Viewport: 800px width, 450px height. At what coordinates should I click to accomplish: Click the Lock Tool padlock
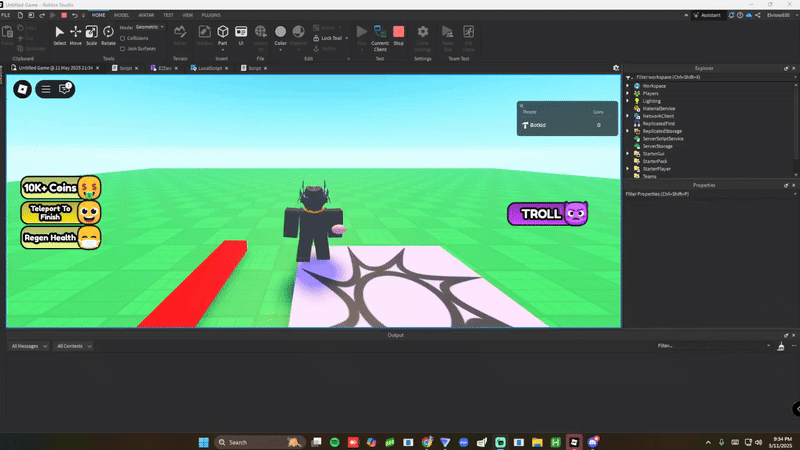coord(316,38)
